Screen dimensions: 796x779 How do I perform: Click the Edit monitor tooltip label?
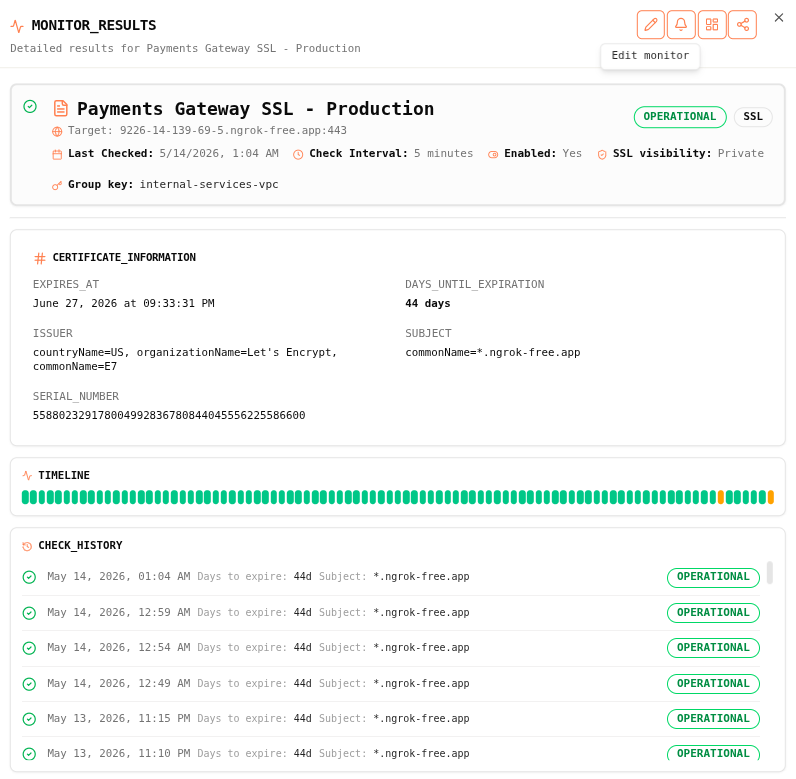pos(650,55)
